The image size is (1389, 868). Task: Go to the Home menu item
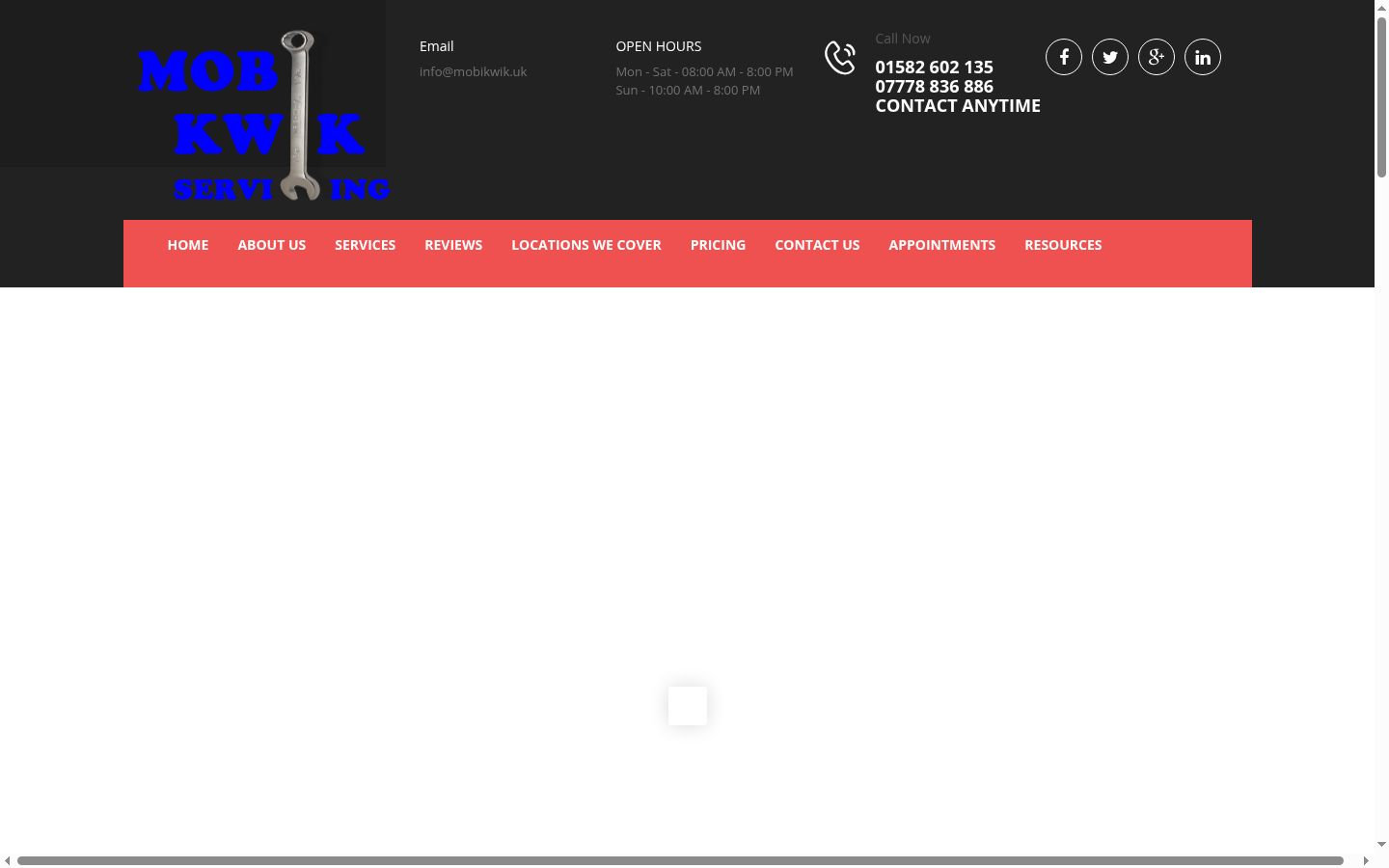point(188,245)
